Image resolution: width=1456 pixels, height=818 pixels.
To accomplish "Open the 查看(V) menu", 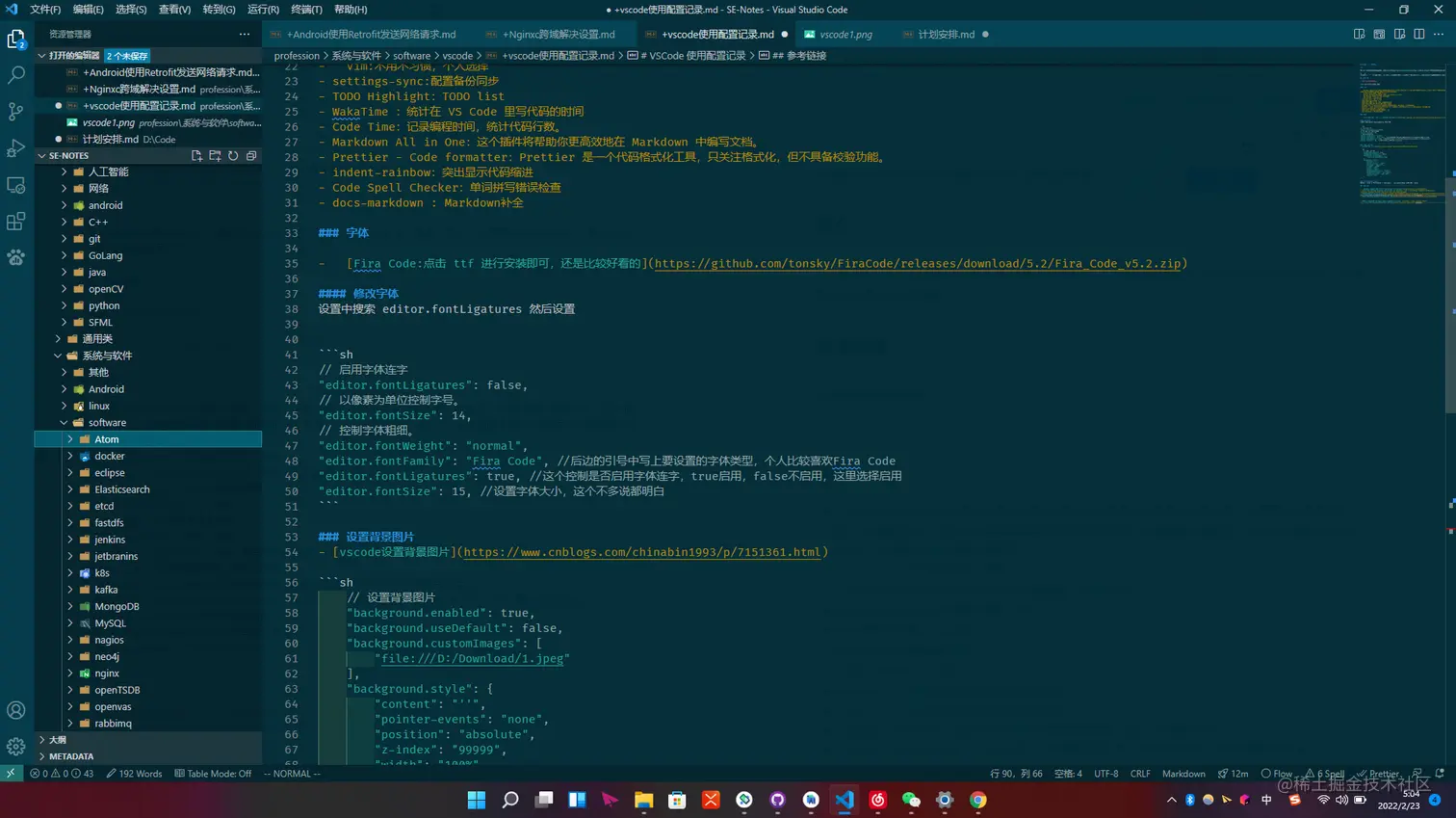I will (x=174, y=10).
